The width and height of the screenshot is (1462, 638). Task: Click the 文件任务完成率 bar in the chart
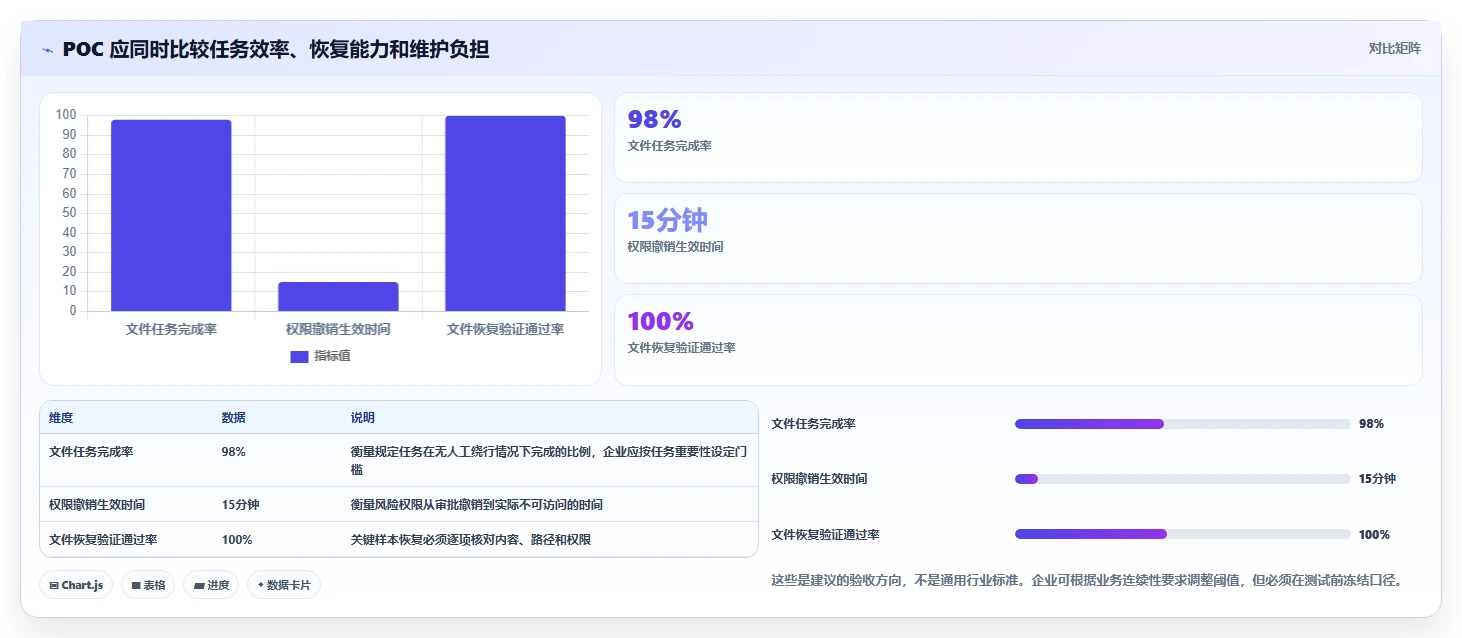171,215
